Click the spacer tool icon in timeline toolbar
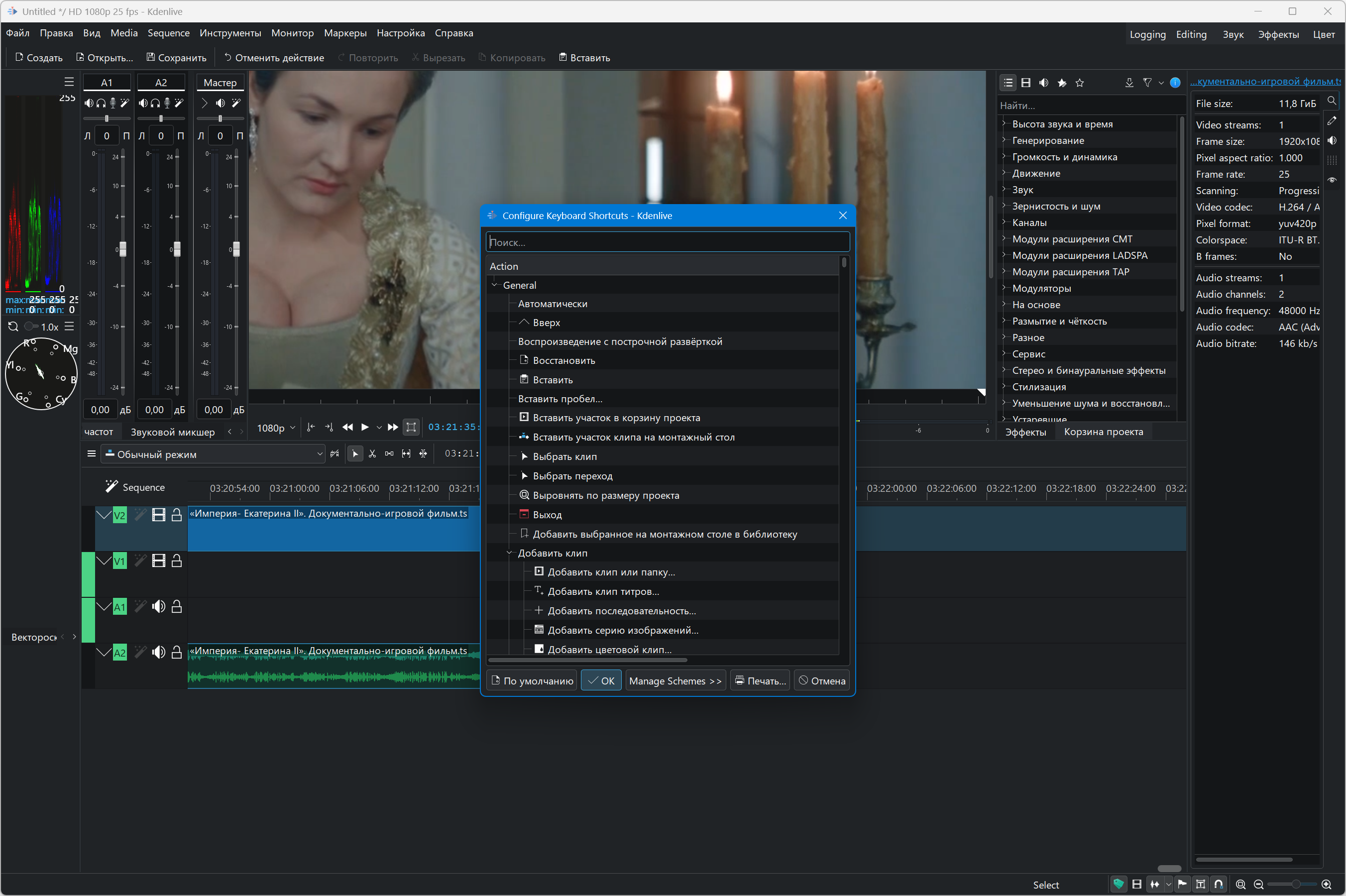1346x896 pixels. point(389,453)
